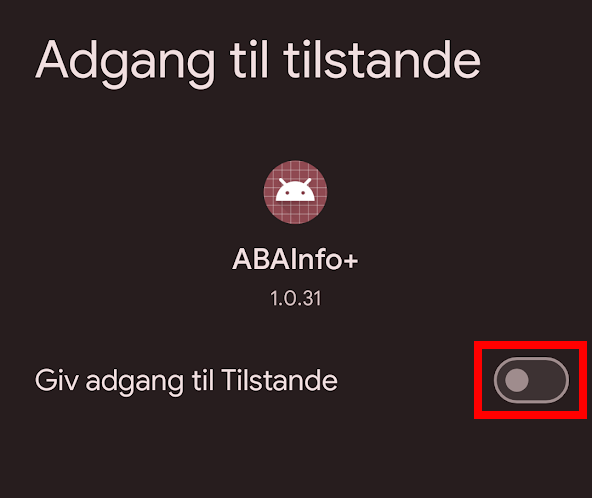Click the white Android robot logo

(295, 190)
